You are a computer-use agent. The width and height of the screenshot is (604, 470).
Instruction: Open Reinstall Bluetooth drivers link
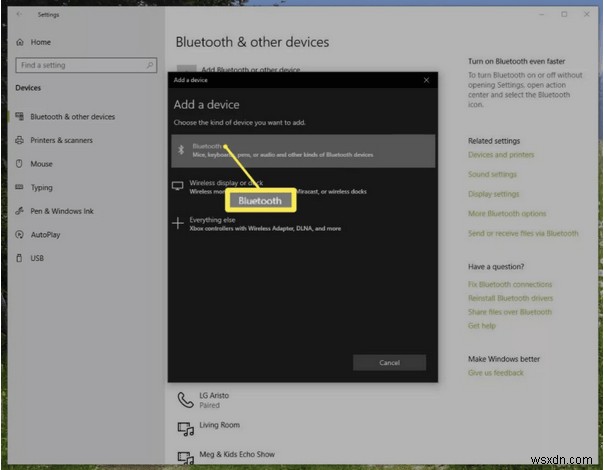[x=510, y=298]
